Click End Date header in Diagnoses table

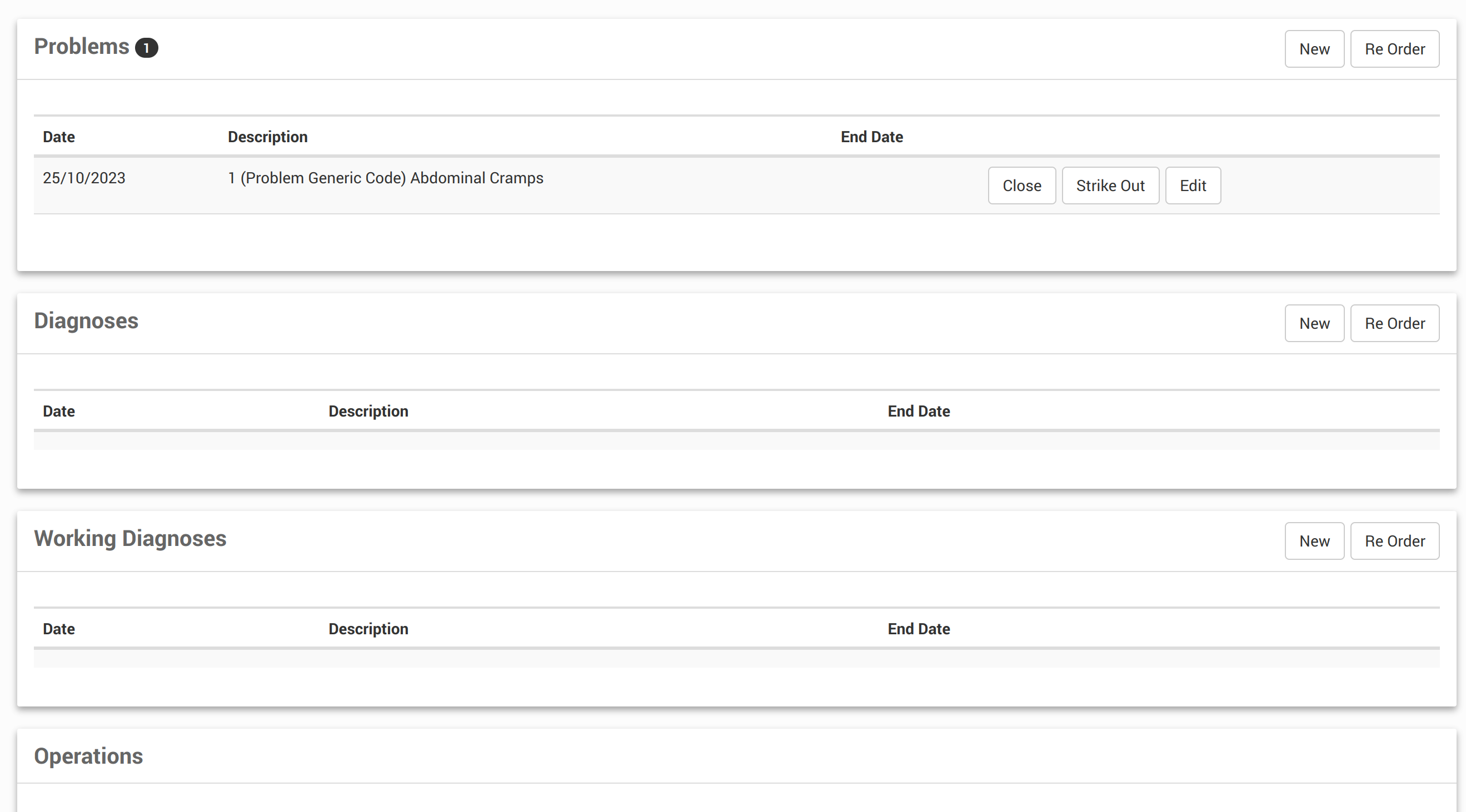tap(918, 411)
